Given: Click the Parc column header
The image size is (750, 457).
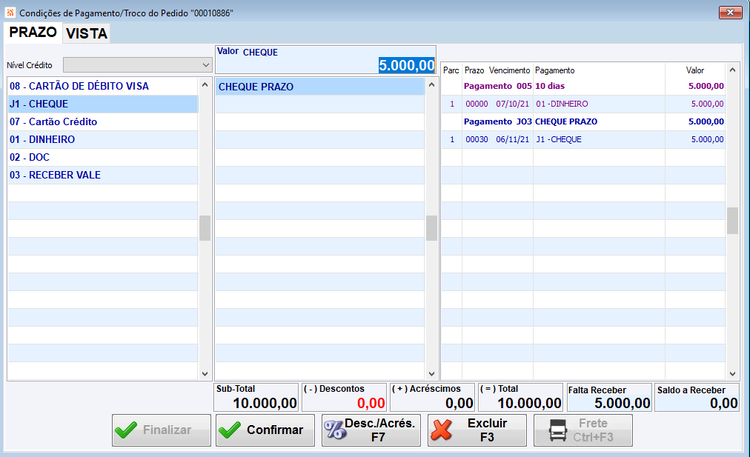Looking at the screenshot, I should pos(451,70).
